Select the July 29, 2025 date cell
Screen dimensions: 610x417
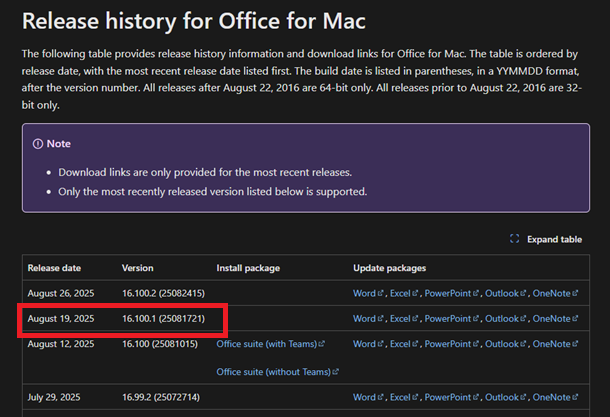pos(54,397)
